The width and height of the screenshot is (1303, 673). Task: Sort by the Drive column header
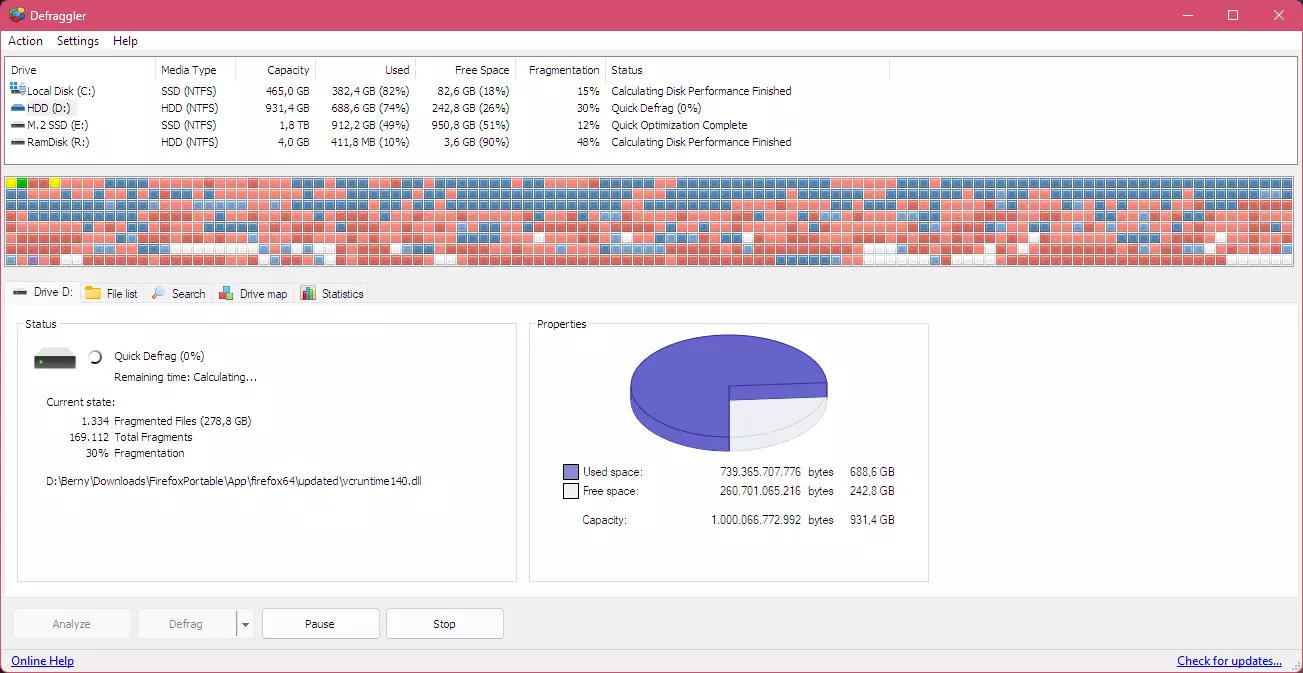(80, 70)
